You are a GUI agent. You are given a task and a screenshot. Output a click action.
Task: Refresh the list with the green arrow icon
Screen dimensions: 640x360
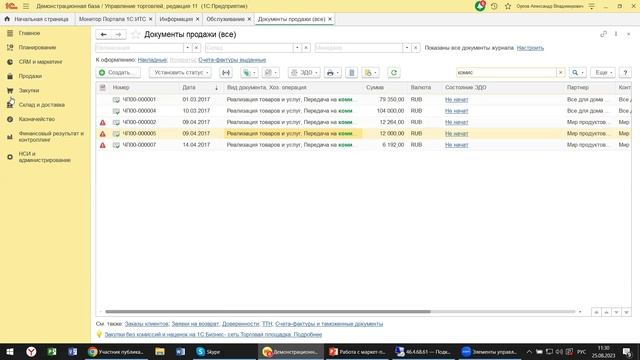(394, 73)
